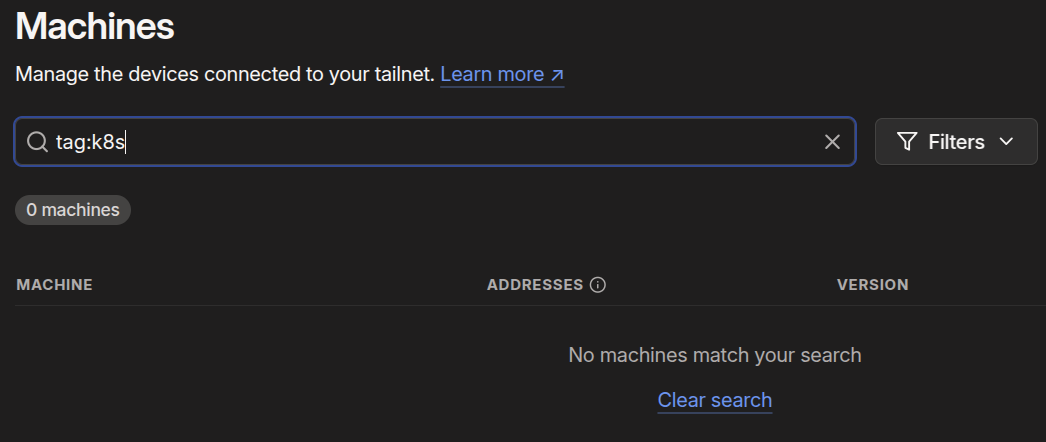Image resolution: width=1046 pixels, height=442 pixels.
Task: Click the ADDRESSES column header label
Action: point(535,285)
